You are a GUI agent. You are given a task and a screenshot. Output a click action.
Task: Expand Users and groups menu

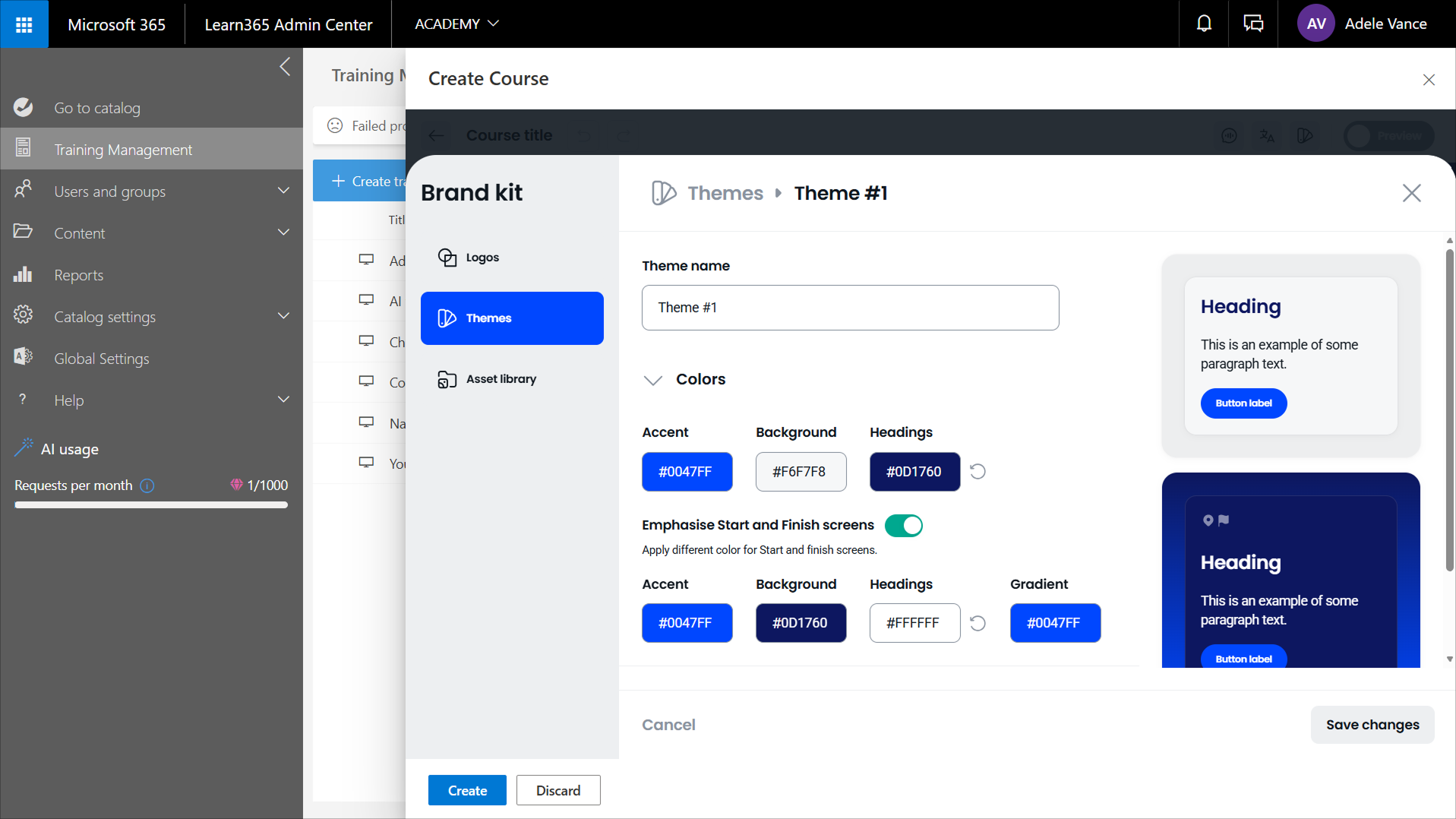click(283, 191)
